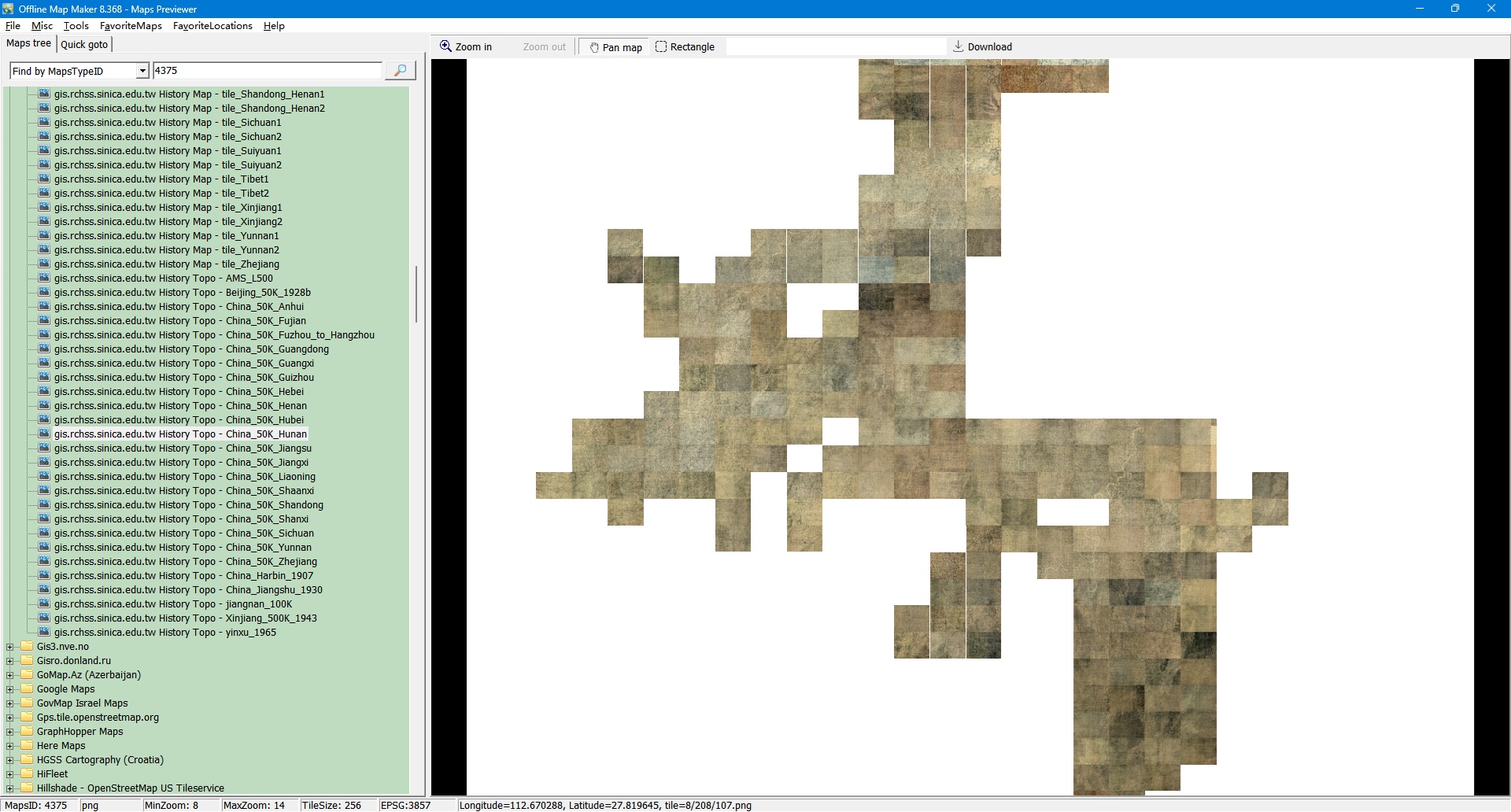The width and height of the screenshot is (1511, 812).
Task: Expand the Gisro.donland.ru tree node
Action: pyautogui.click(x=10, y=662)
